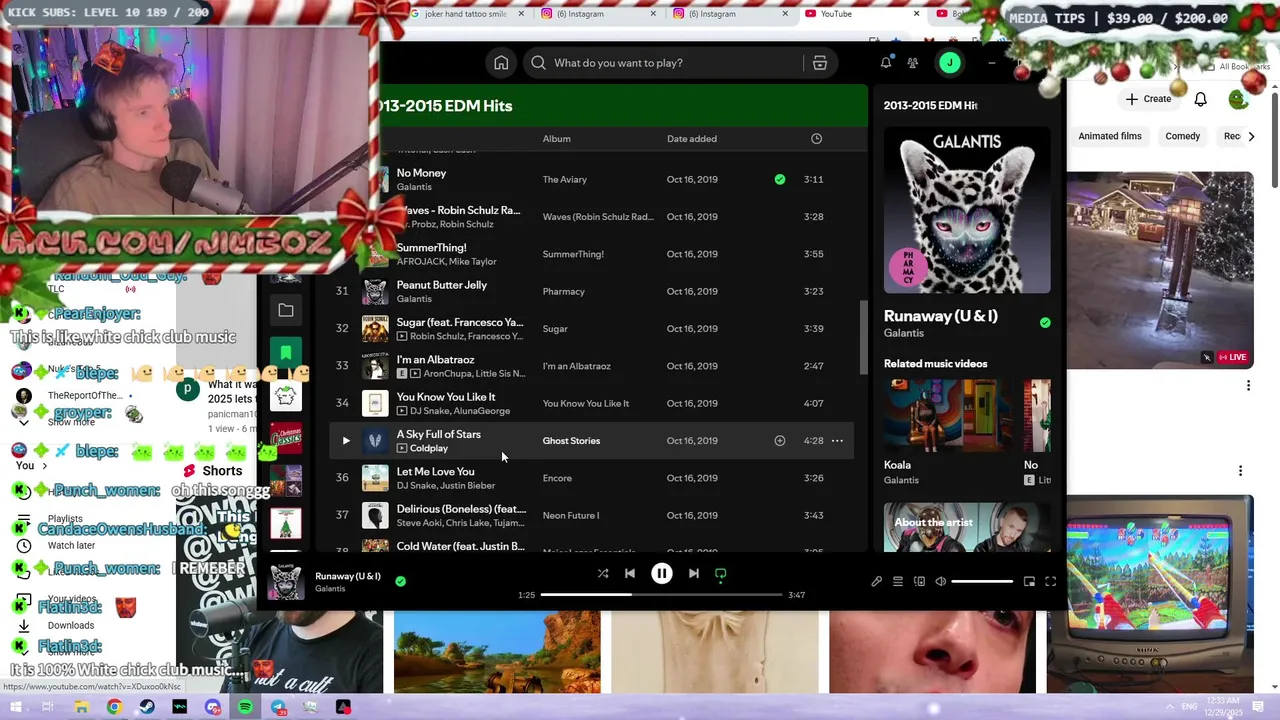This screenshot has height=720, width=1280.
Task: Mute Spotify volume speaker icon
Action: click(x=940, y=581)
